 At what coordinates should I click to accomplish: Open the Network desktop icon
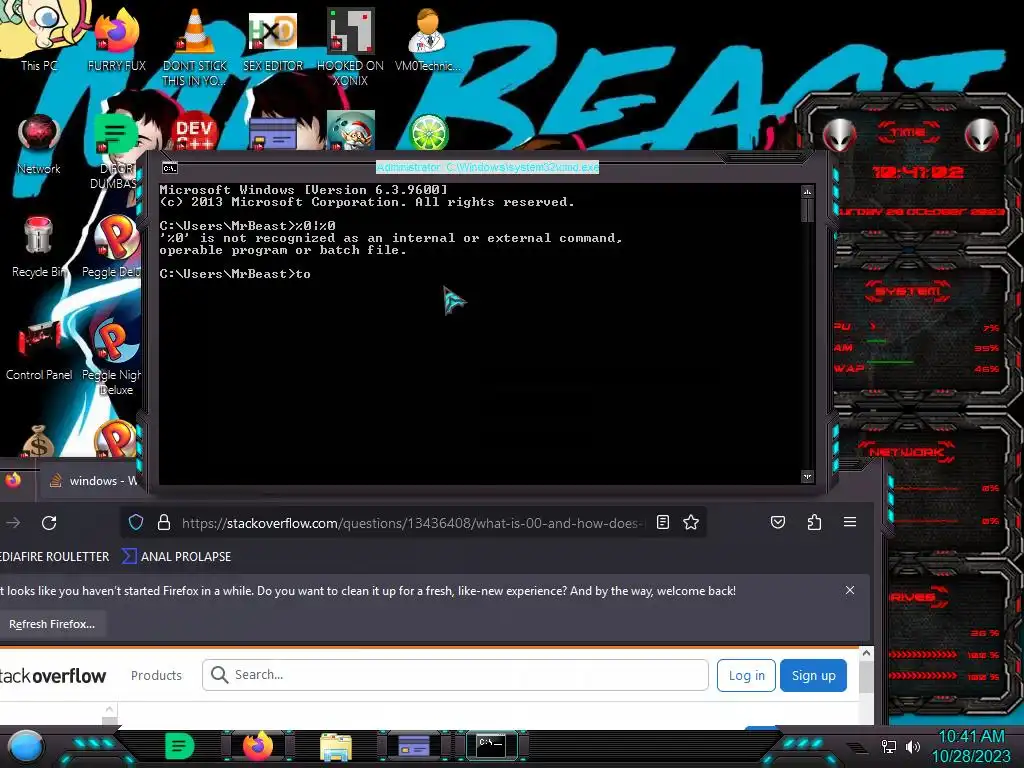pyautogui.click(x=39, y=144)
